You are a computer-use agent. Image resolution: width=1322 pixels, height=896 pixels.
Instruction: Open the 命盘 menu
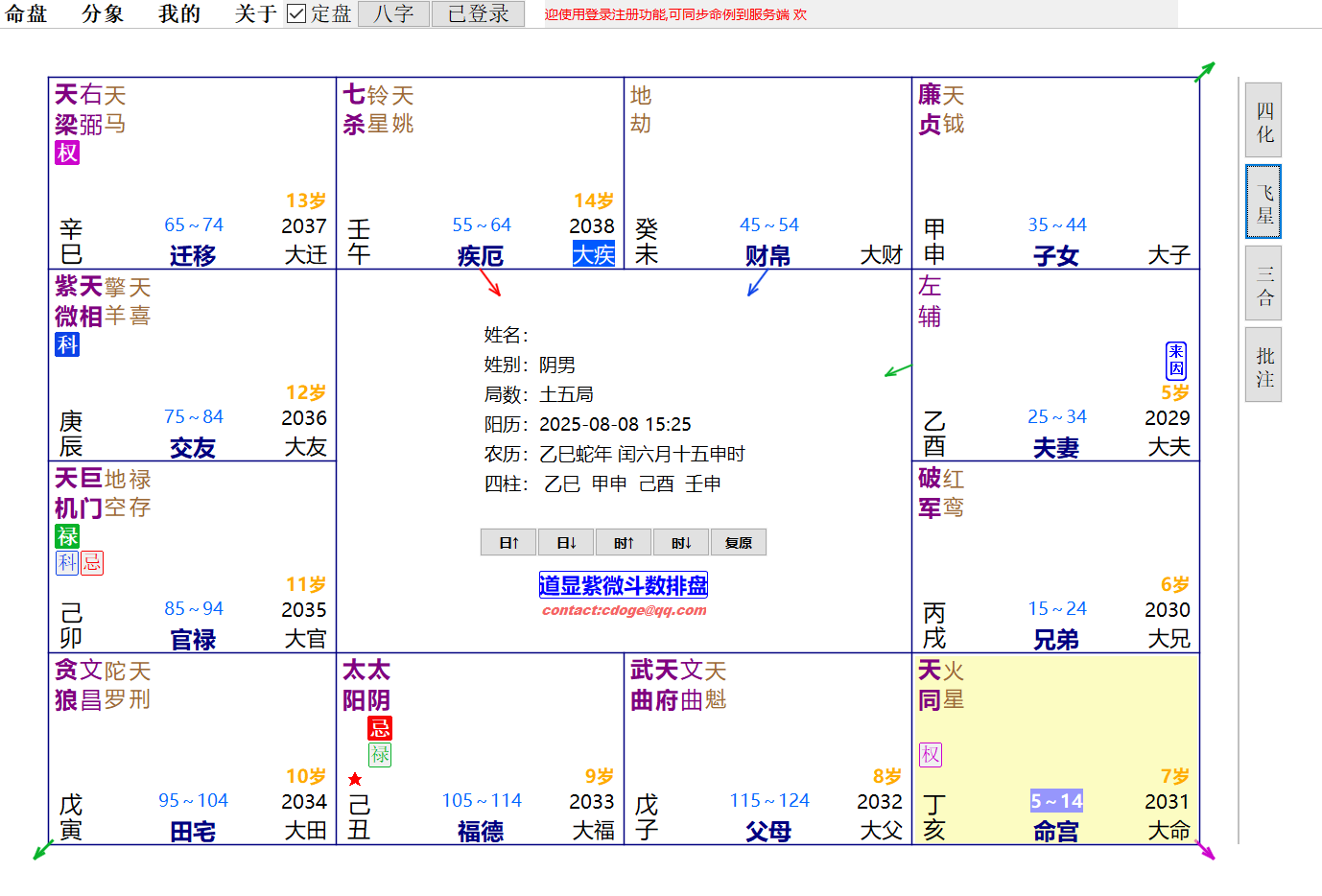tap(26, 13)
